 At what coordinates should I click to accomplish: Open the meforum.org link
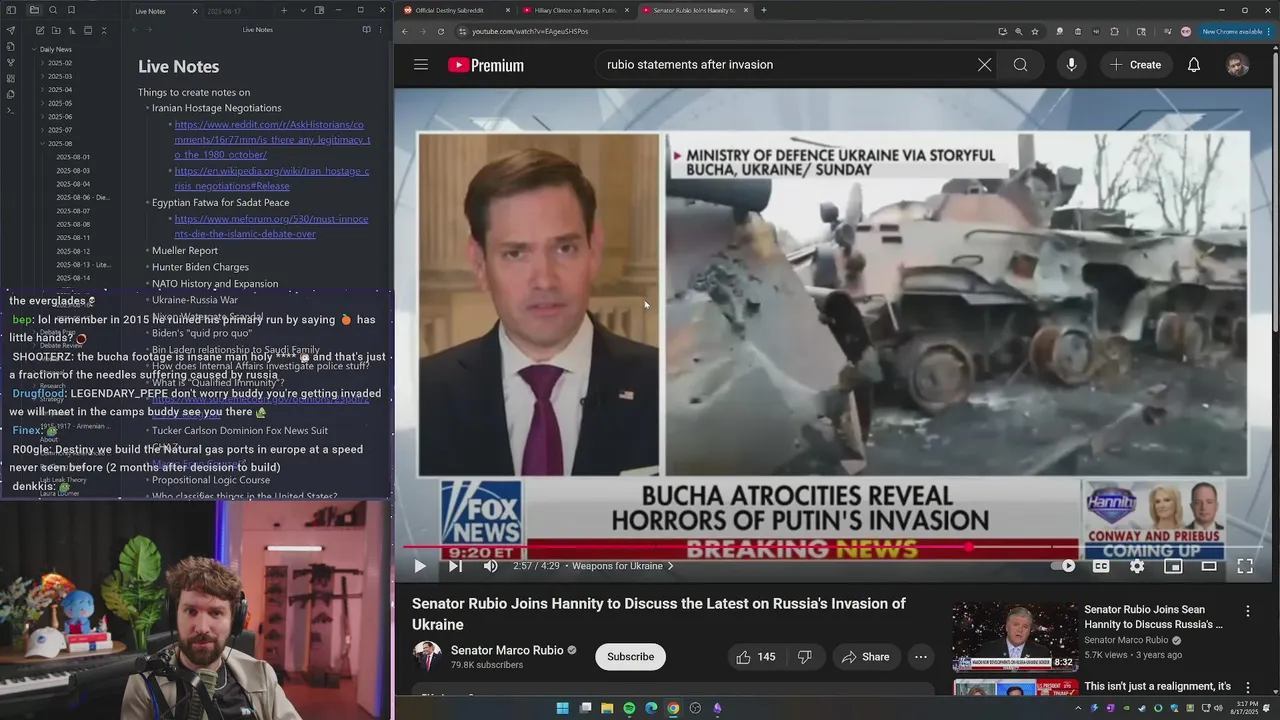click(x=271, y=226)
